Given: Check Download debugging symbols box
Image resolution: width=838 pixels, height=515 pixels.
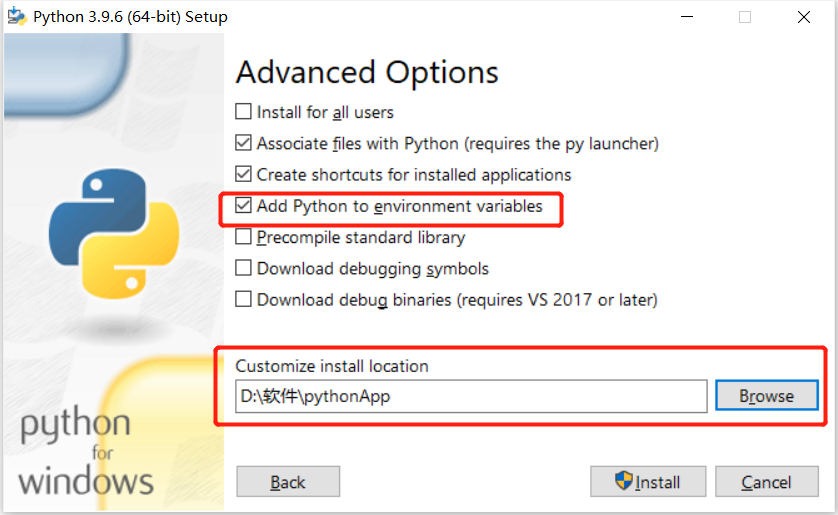Looking at the screenshot, I should [244, 268].
